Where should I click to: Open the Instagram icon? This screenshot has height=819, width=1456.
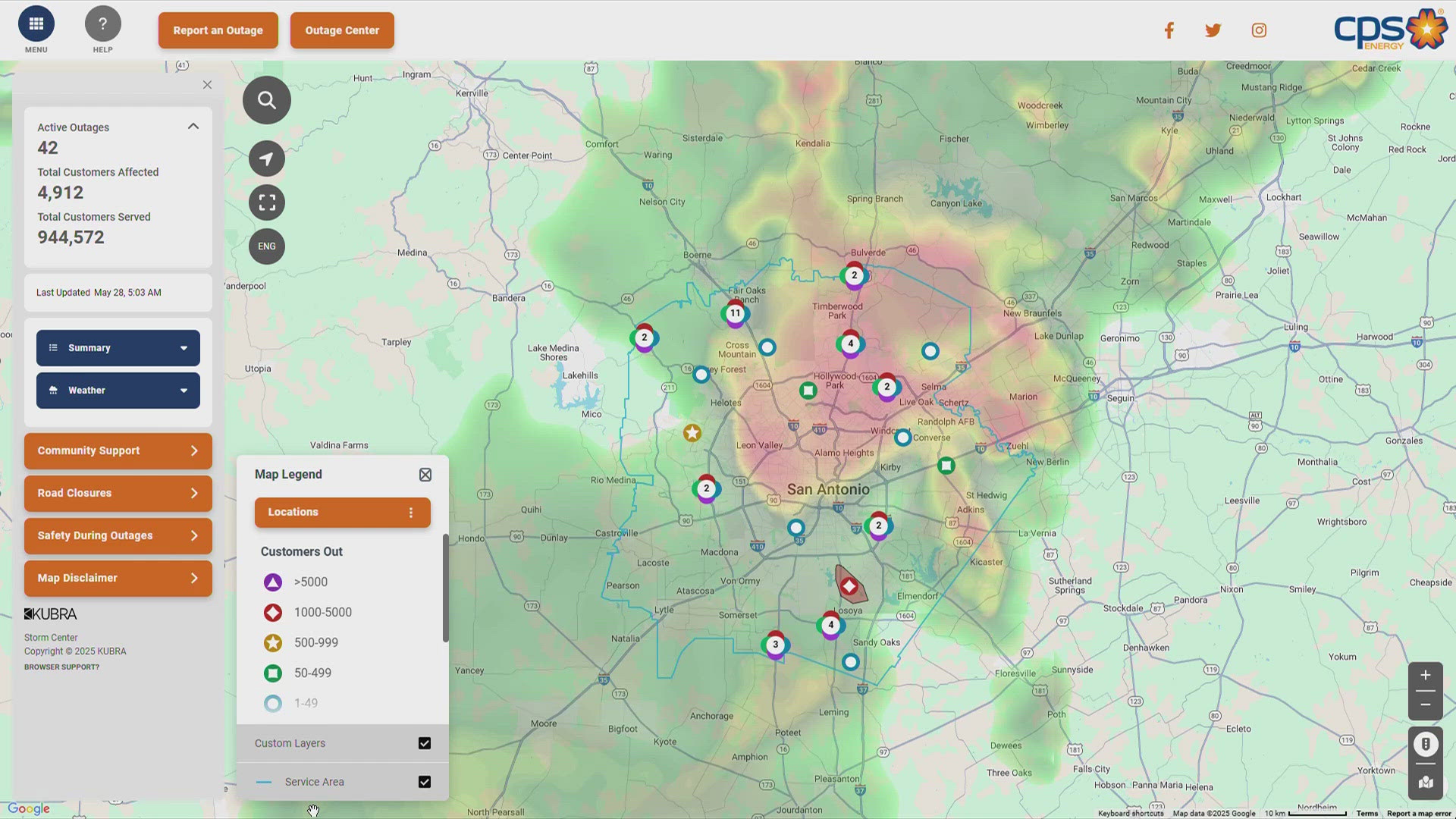click(x=1259, y=30)
